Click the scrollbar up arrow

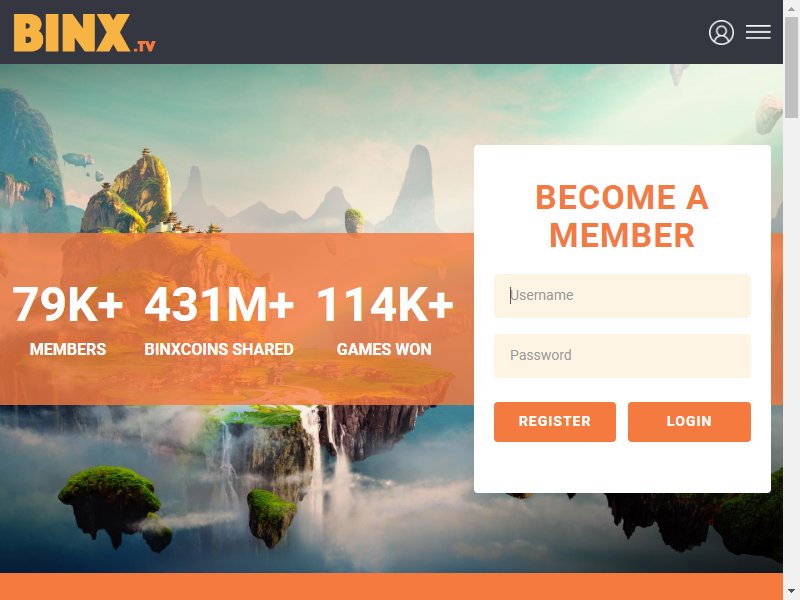[791, 8]
